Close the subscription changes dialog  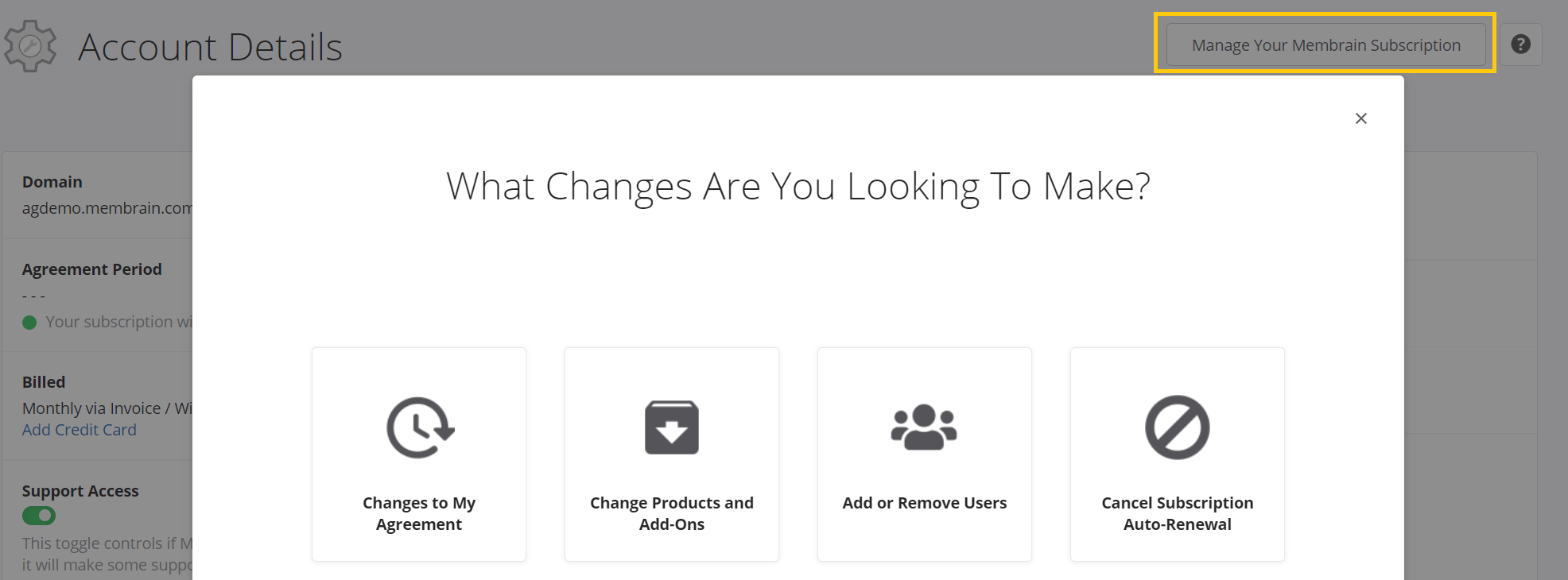pyautogui.click(x=1360, y=118)
